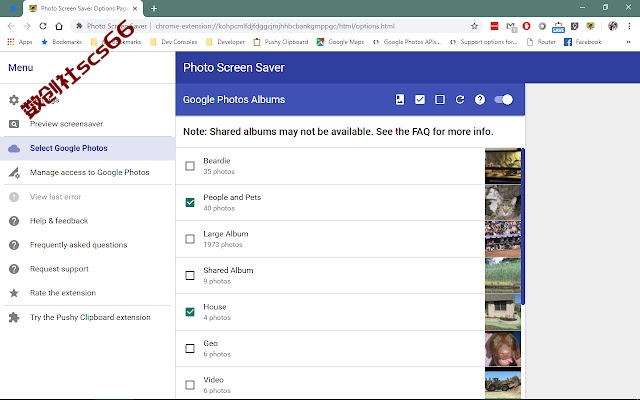Open the Dev Consoles bookmark folder
This screenshot has width=640, height=400.
tap(174, 42)
